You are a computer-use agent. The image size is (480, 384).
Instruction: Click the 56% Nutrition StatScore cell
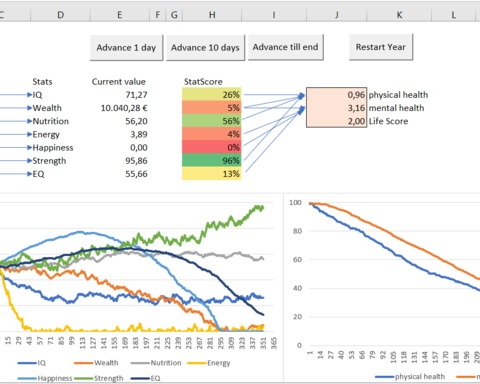pos(212,121)
